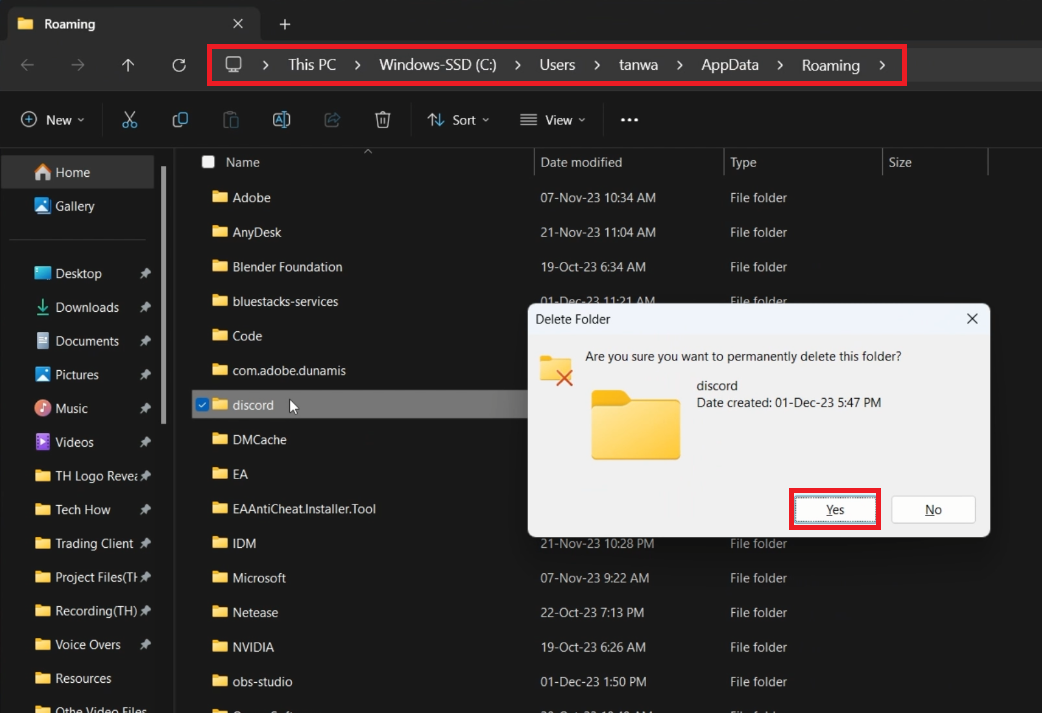The width and height of the screenshot is (1042, 713).
Task: Select the Blender Foundation folder
Action: 287,267
